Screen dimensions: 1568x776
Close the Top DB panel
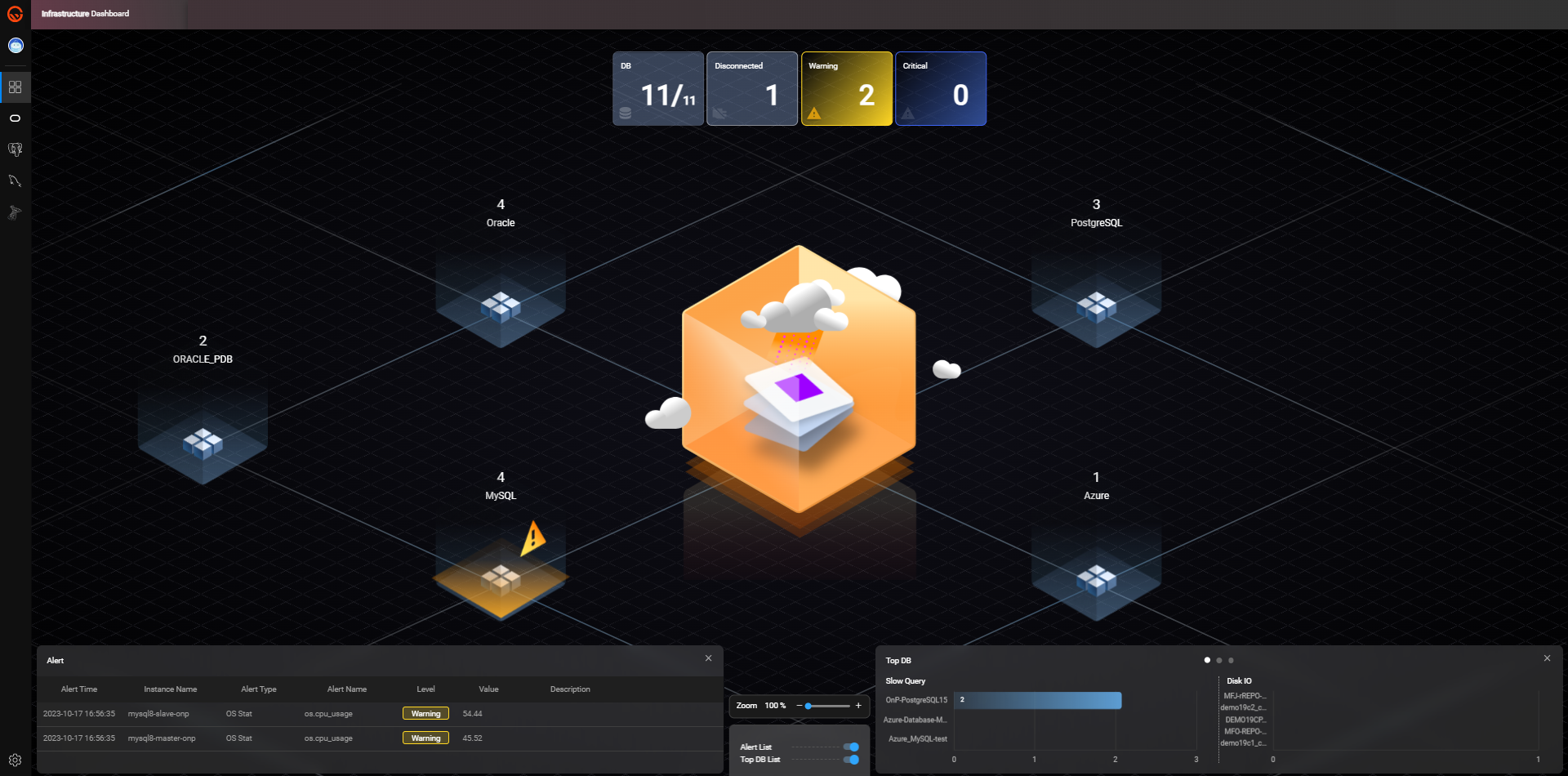point(1547,658)
